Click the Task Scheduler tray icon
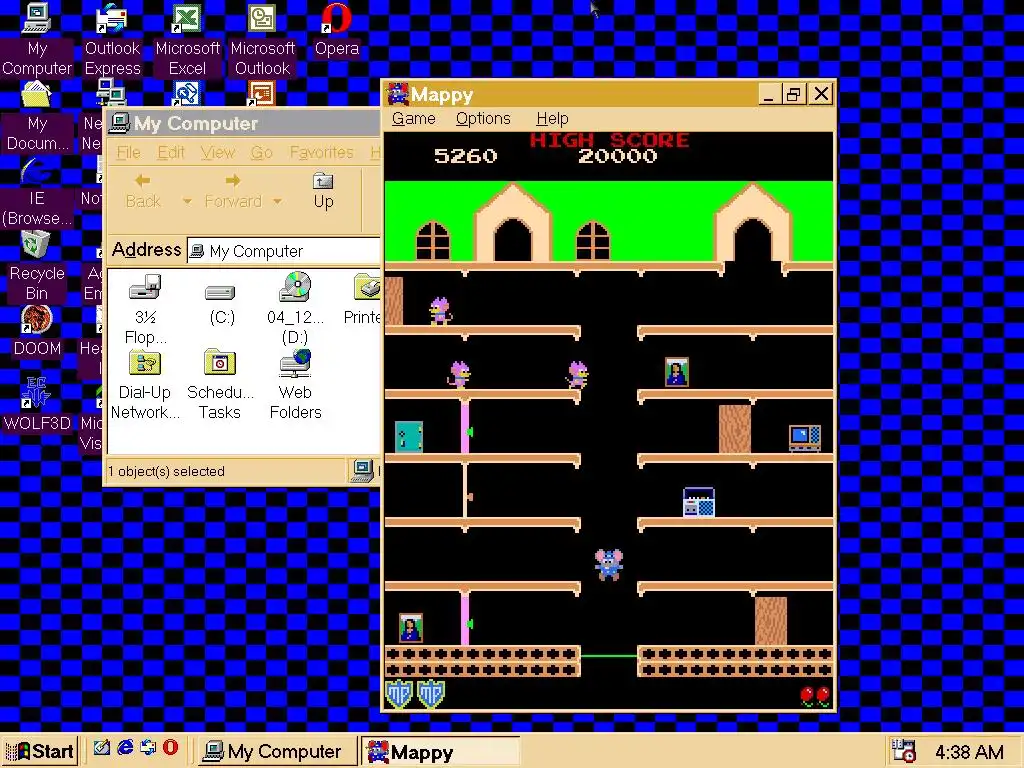The image size is (1024, 768). click(x=903, y=751)
